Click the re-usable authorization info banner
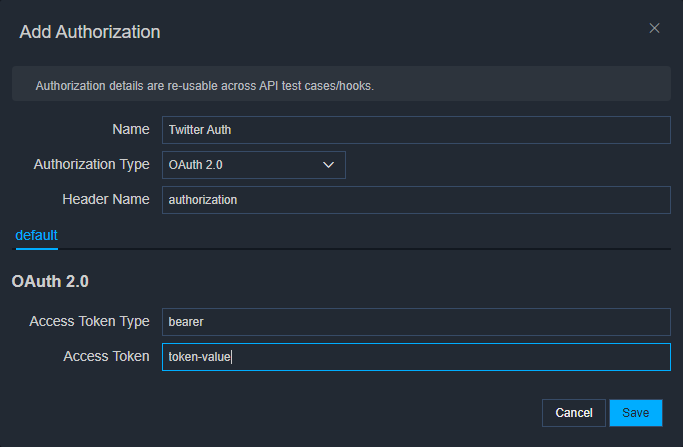The height and width of the screenshot is (447, 683). pos(342,84)
